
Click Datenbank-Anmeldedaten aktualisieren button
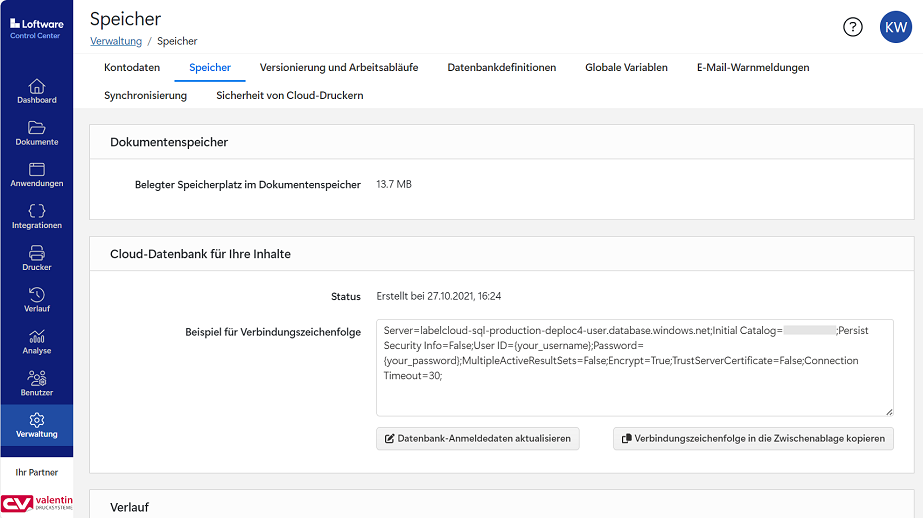[478, 439]
